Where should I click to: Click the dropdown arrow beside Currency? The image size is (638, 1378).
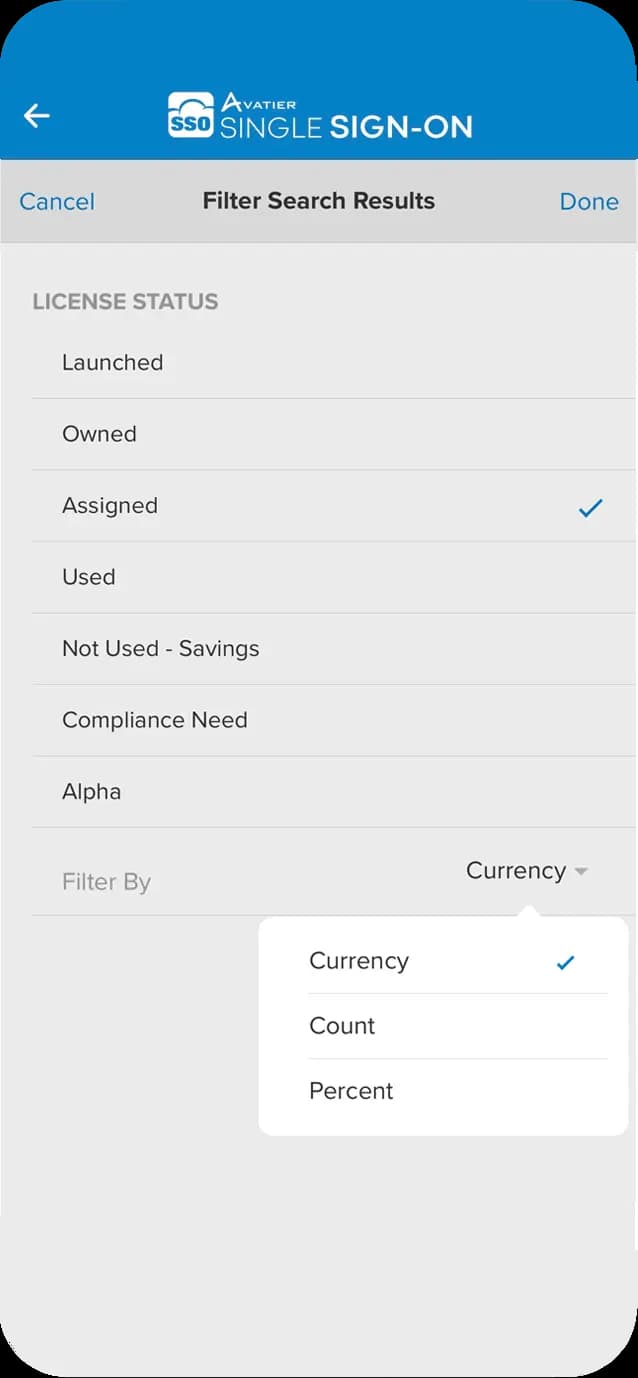pos(581,872)
